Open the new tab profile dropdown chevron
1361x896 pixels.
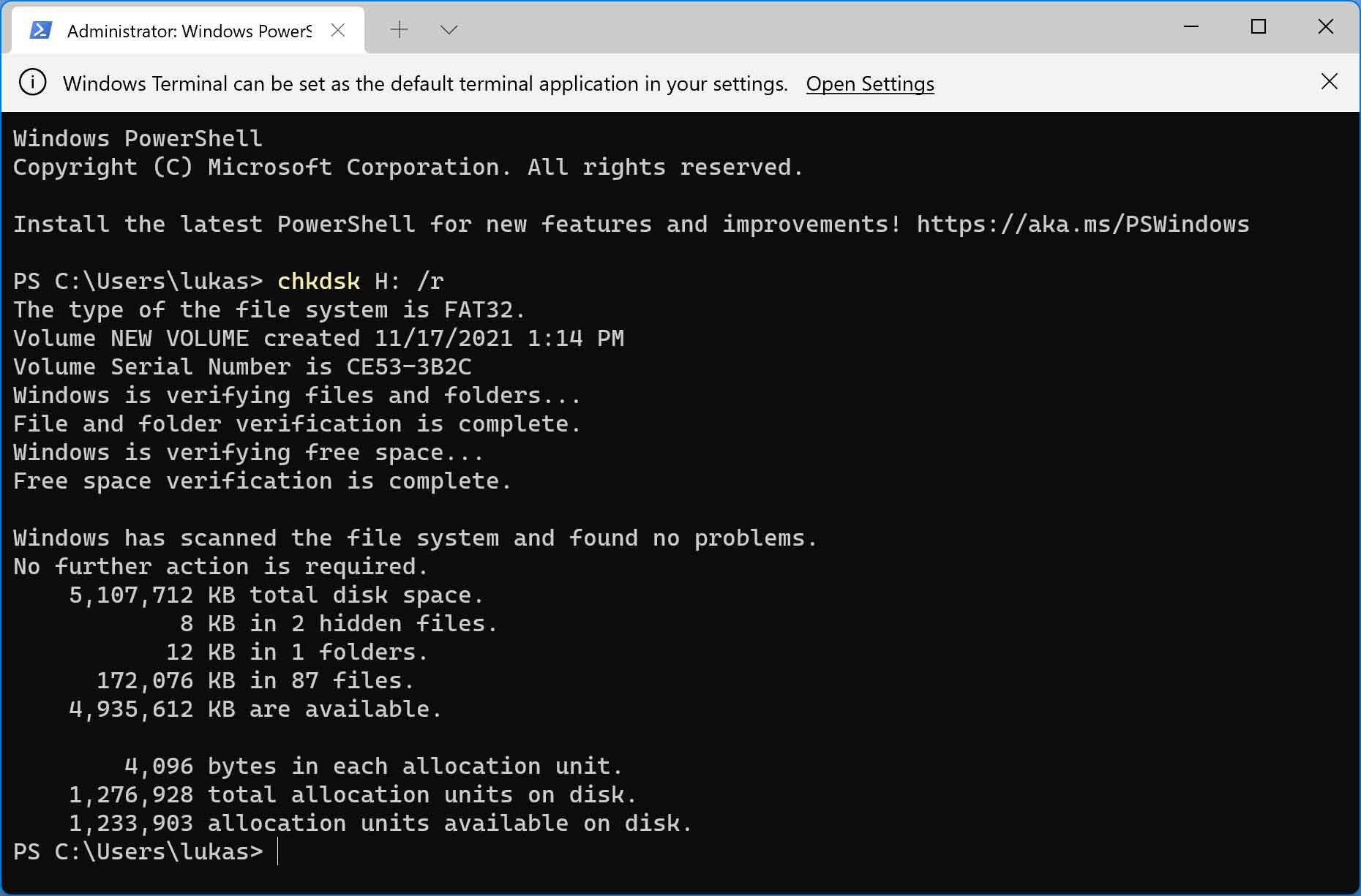pyautogui.click(x=449, y=30)
